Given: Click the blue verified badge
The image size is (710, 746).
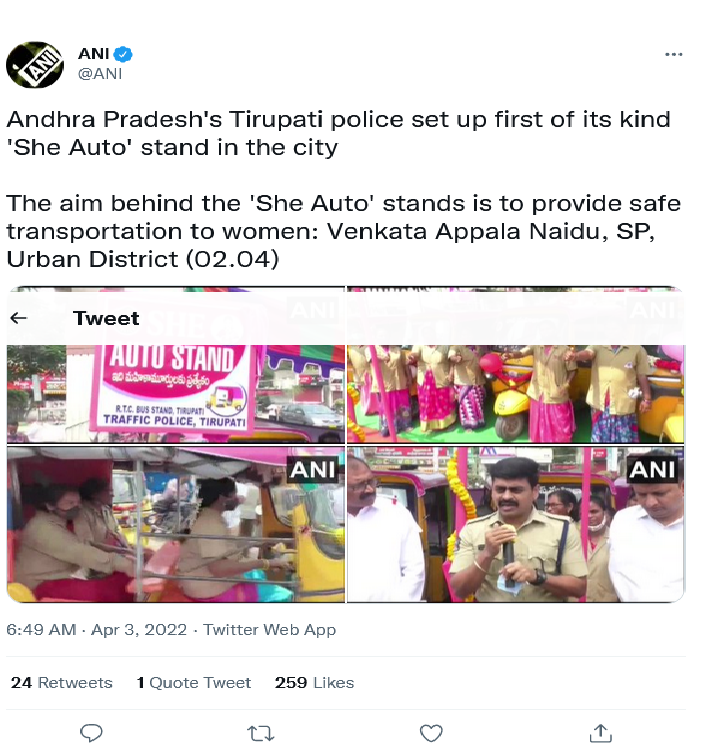Looking at the screenshot, I should [x=124, y=54].
